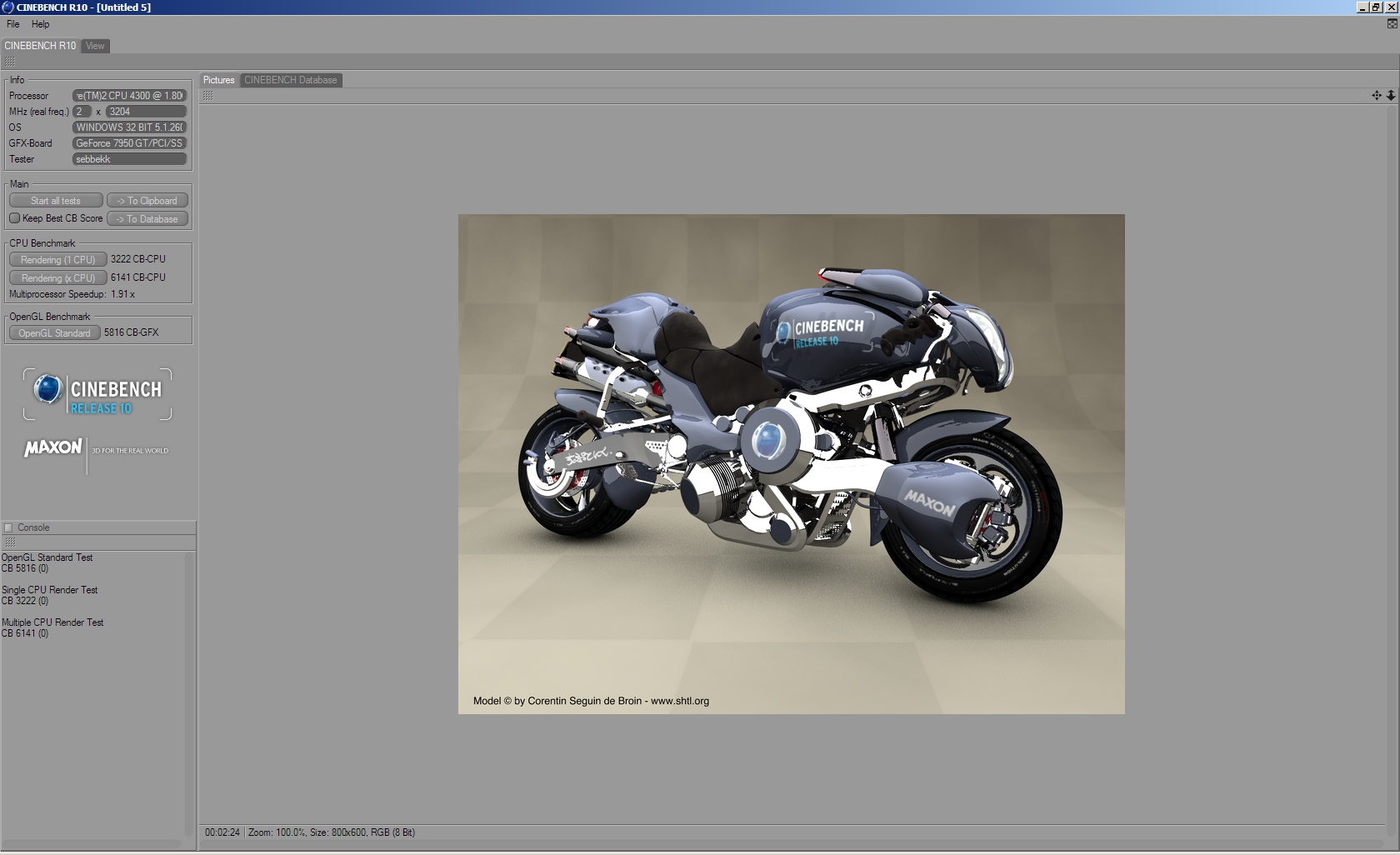Click the render time 00:02:24 in status bar
Screen dimensions: 1400x855
coord(222,832)
